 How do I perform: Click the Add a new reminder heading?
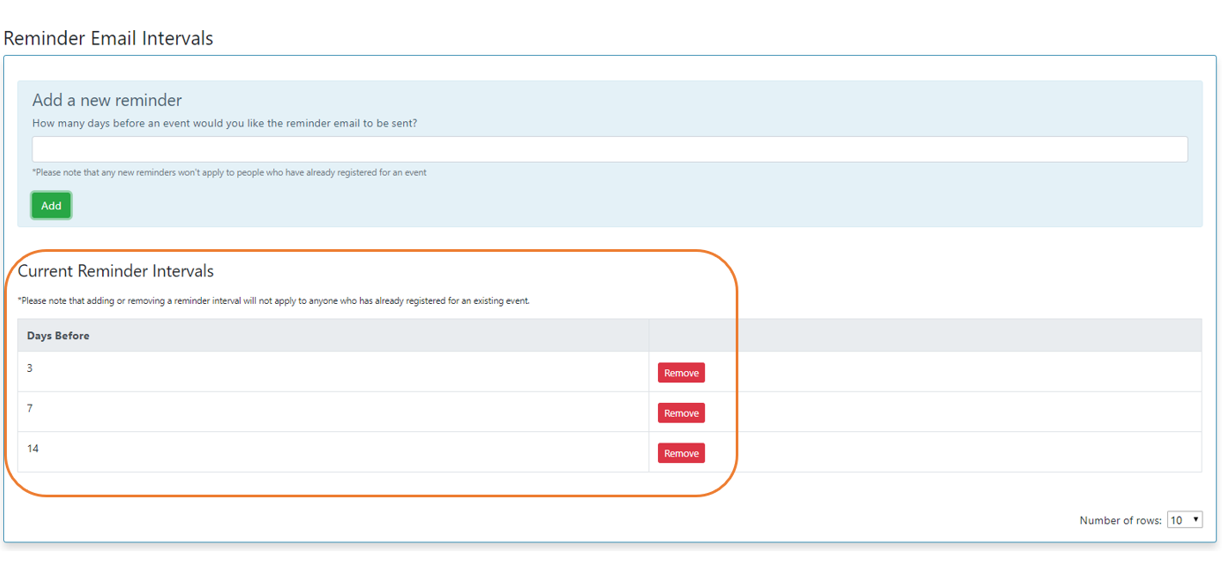point(107,100)
